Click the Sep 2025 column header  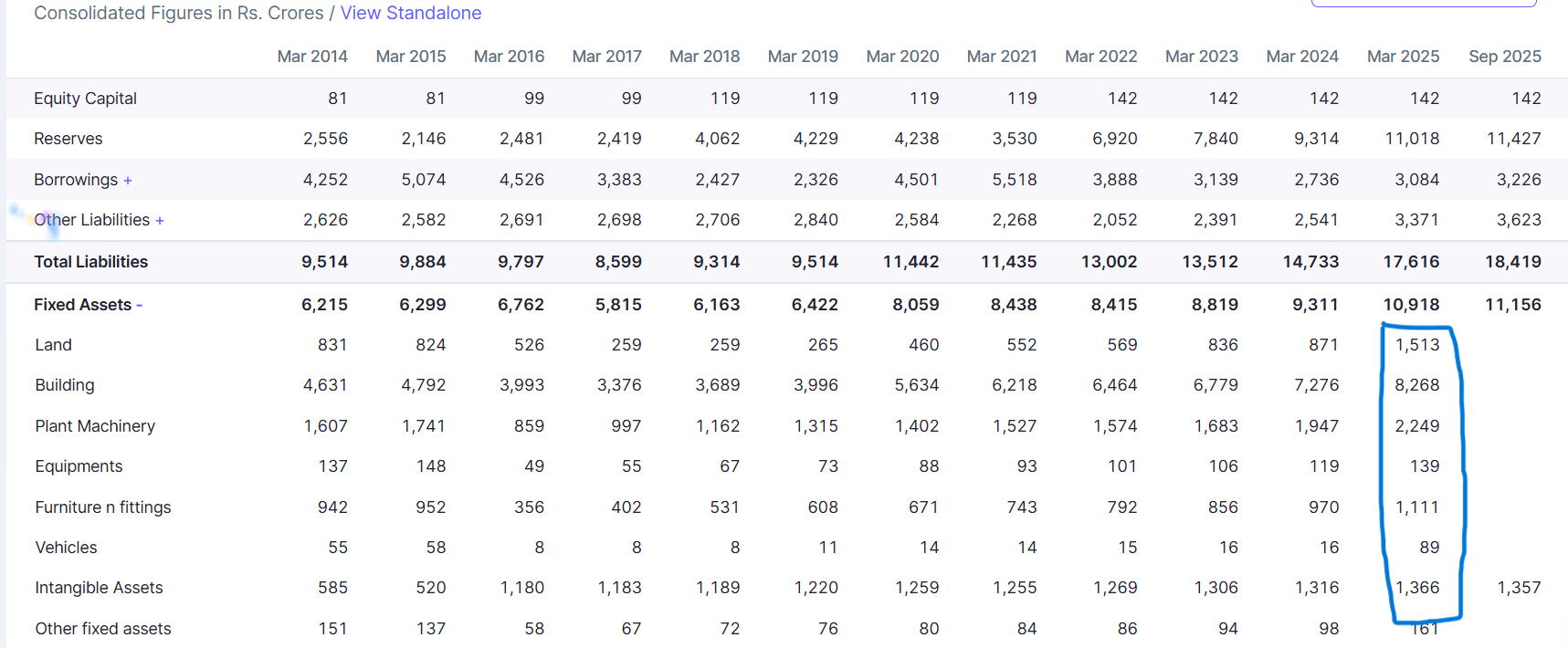1504,57
